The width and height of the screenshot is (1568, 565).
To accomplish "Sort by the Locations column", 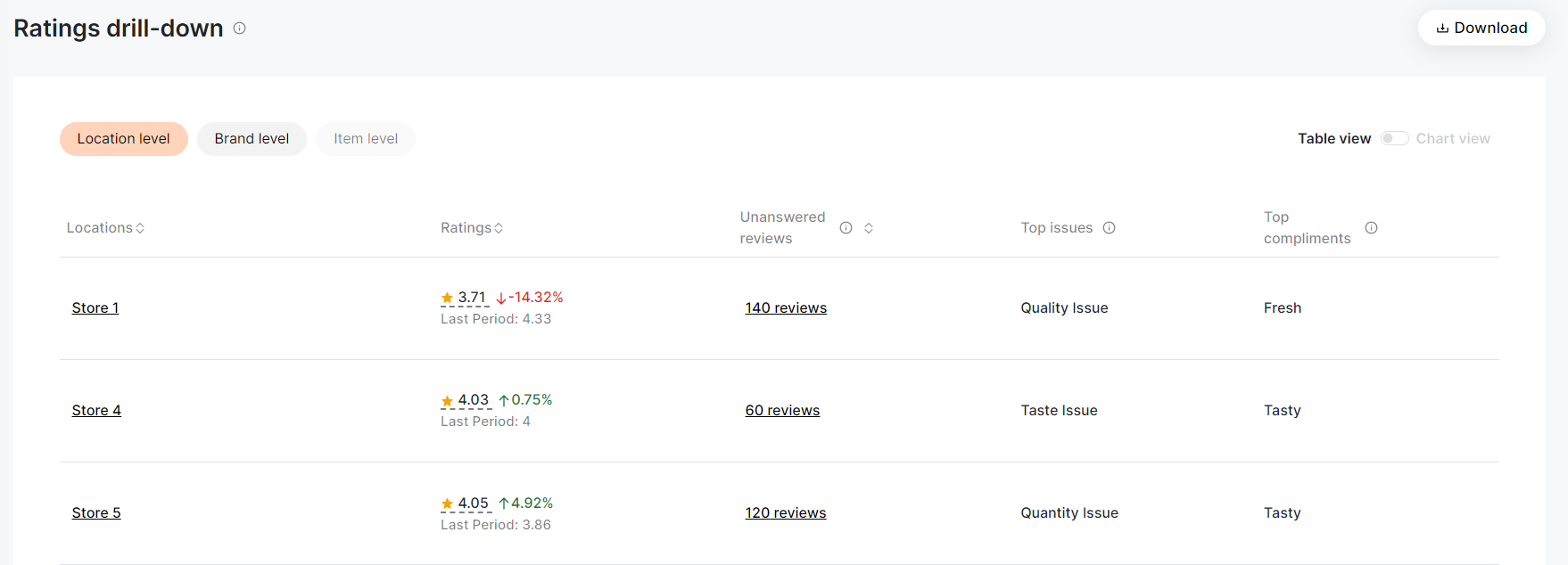I will pyautogui.click(x=140, y=228).
